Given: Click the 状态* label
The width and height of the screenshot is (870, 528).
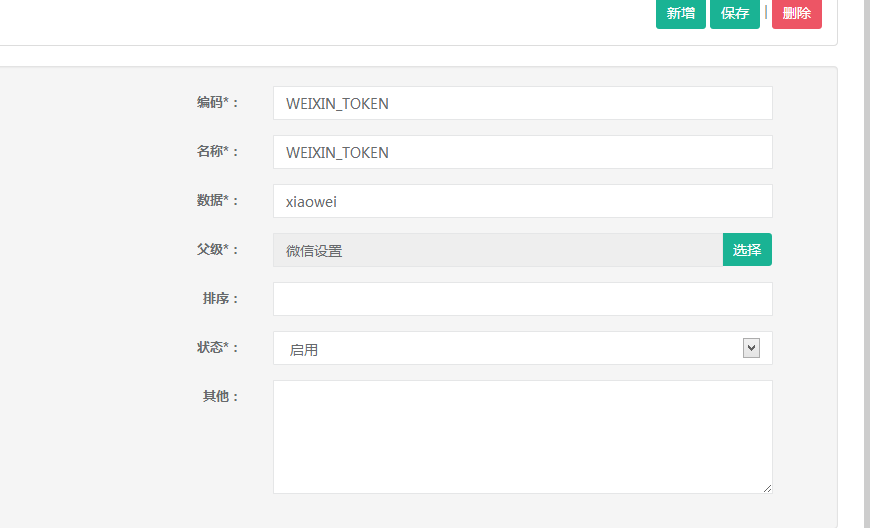Looking at the screenshot, I should click(x=218, y=347).
